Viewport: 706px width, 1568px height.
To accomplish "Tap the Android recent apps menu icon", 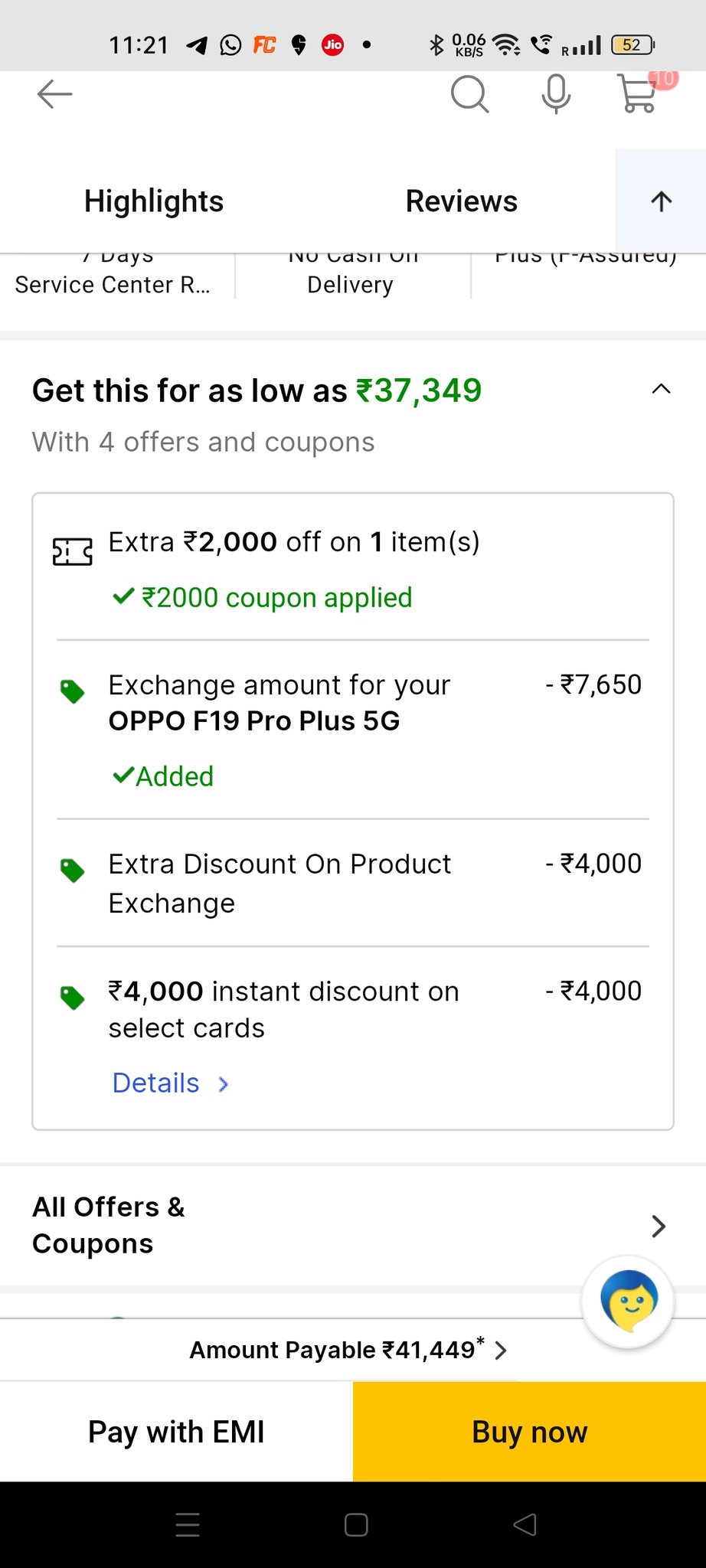I will [188, 1524].
